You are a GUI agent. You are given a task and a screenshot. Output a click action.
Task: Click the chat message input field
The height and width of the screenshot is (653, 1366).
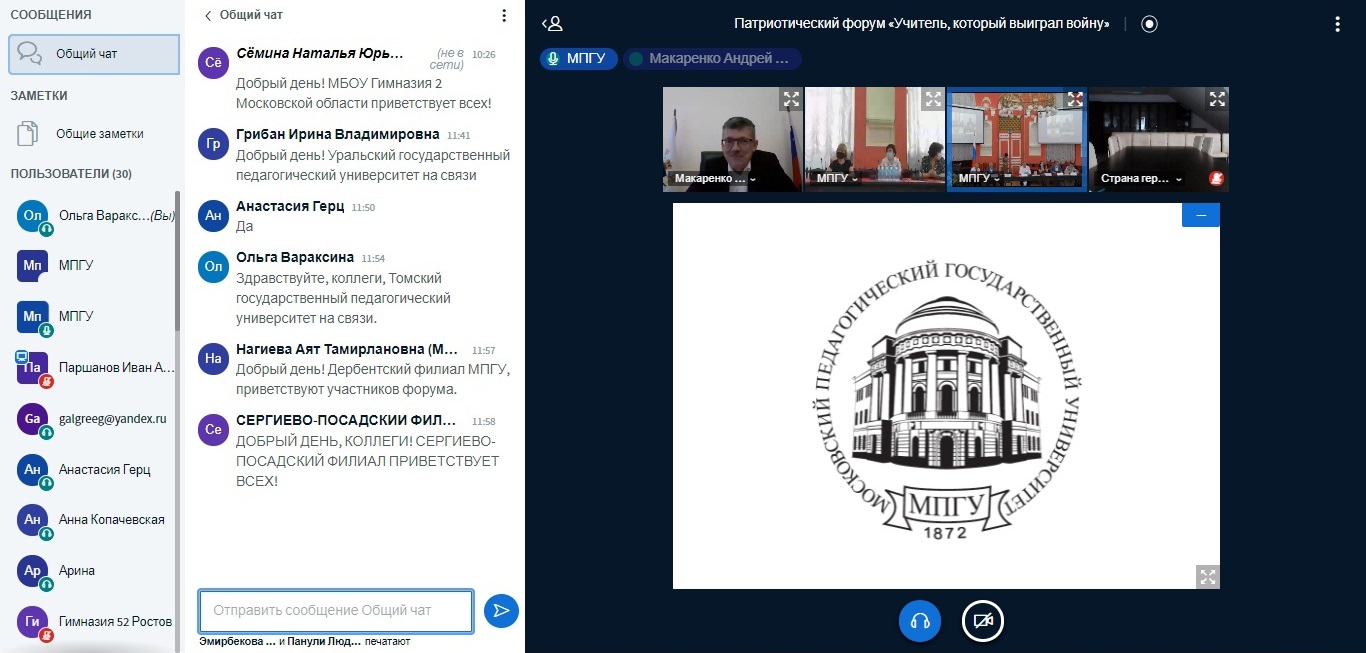click(336, 610)
